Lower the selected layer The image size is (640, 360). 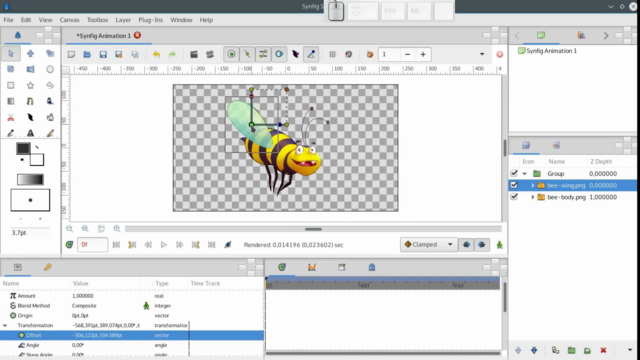click(534, 350)
